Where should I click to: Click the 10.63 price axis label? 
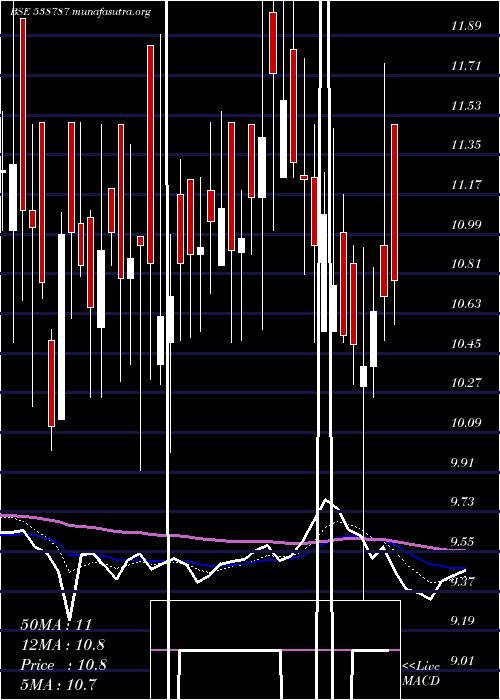[466, 304]
